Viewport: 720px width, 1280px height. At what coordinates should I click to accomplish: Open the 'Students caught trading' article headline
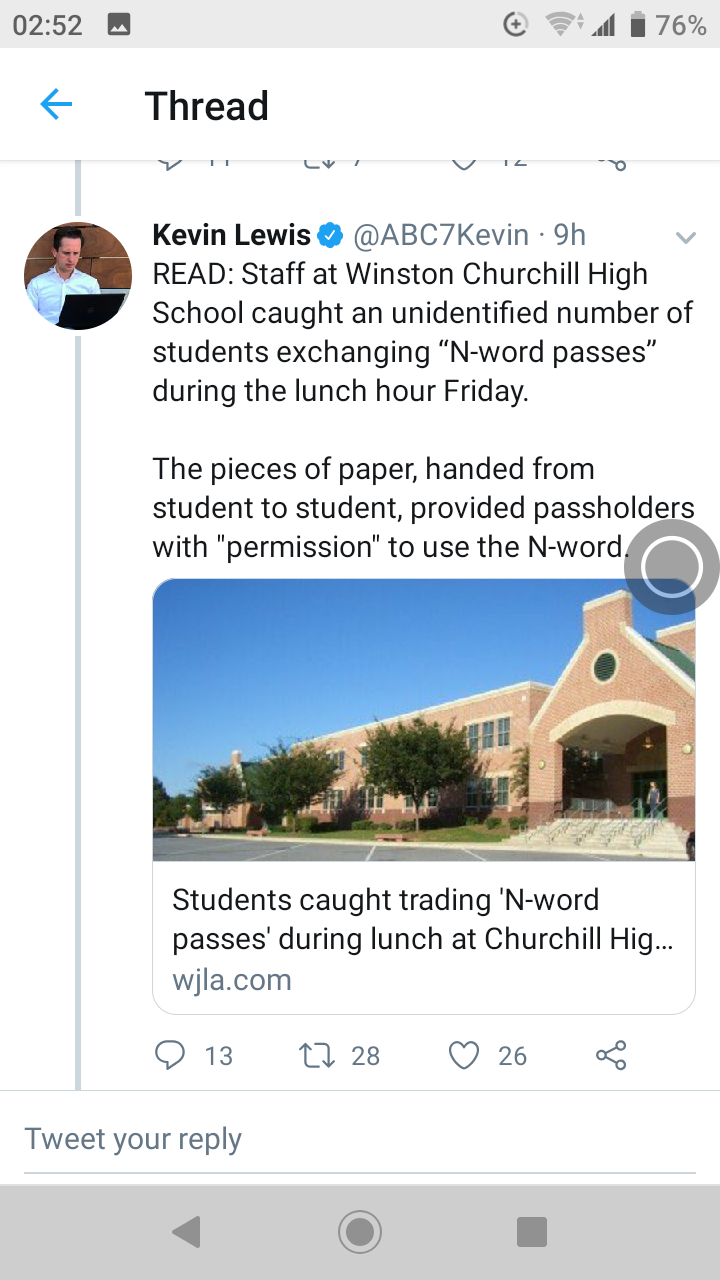[x=422, y=919]
